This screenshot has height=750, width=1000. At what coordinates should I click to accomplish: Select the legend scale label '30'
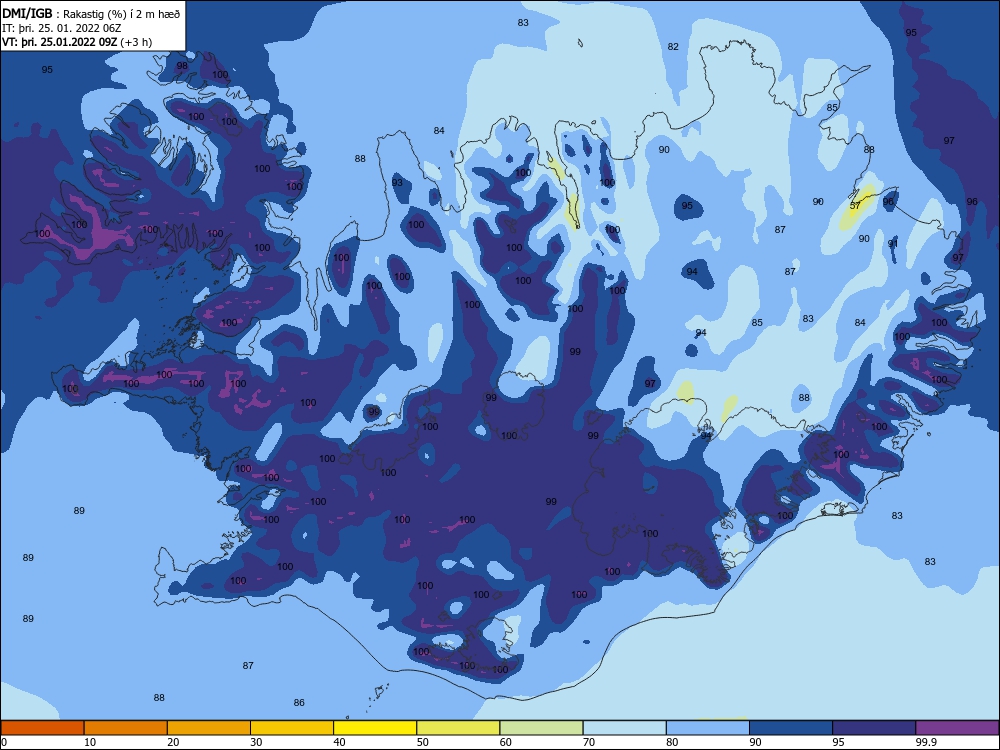[256, 742]
